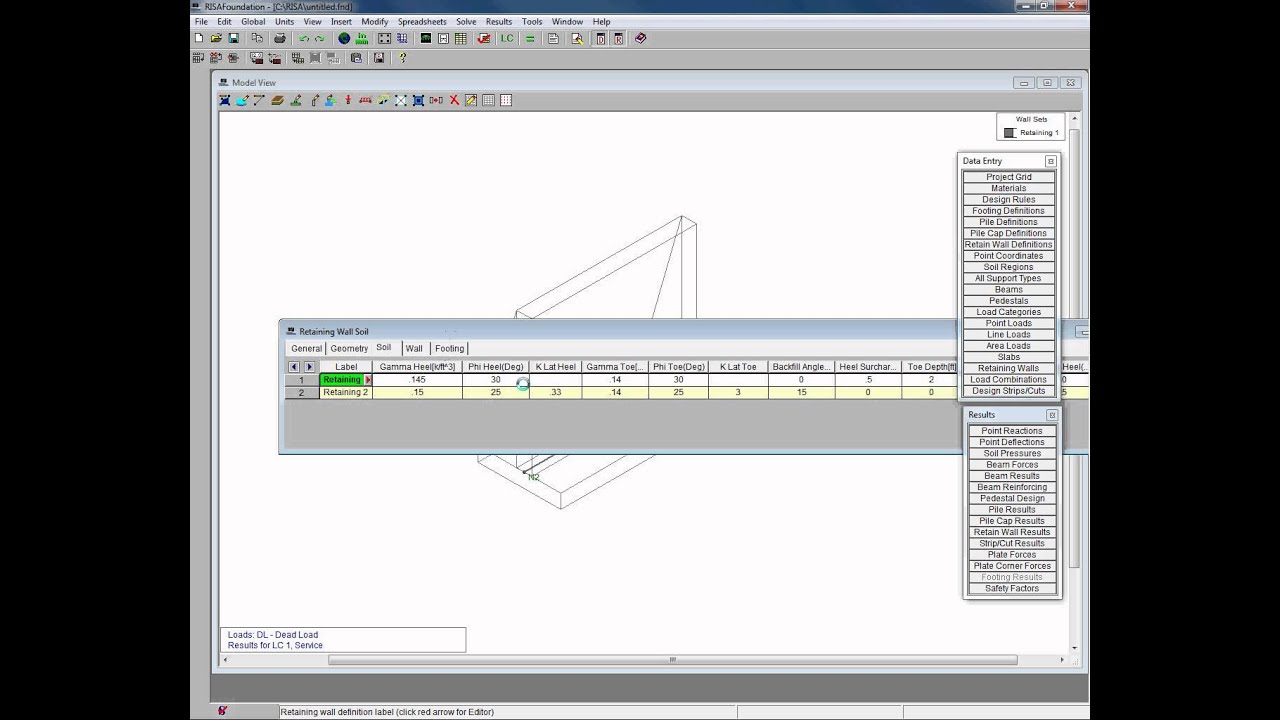Open the Modify menu

[x=375, y=21]
